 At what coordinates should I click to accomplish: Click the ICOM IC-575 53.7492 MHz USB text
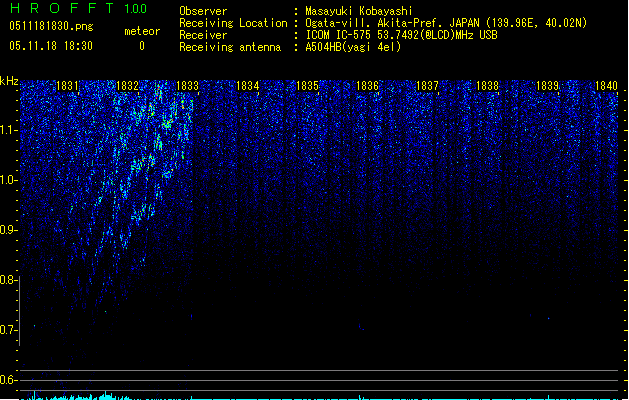[401, 35]
